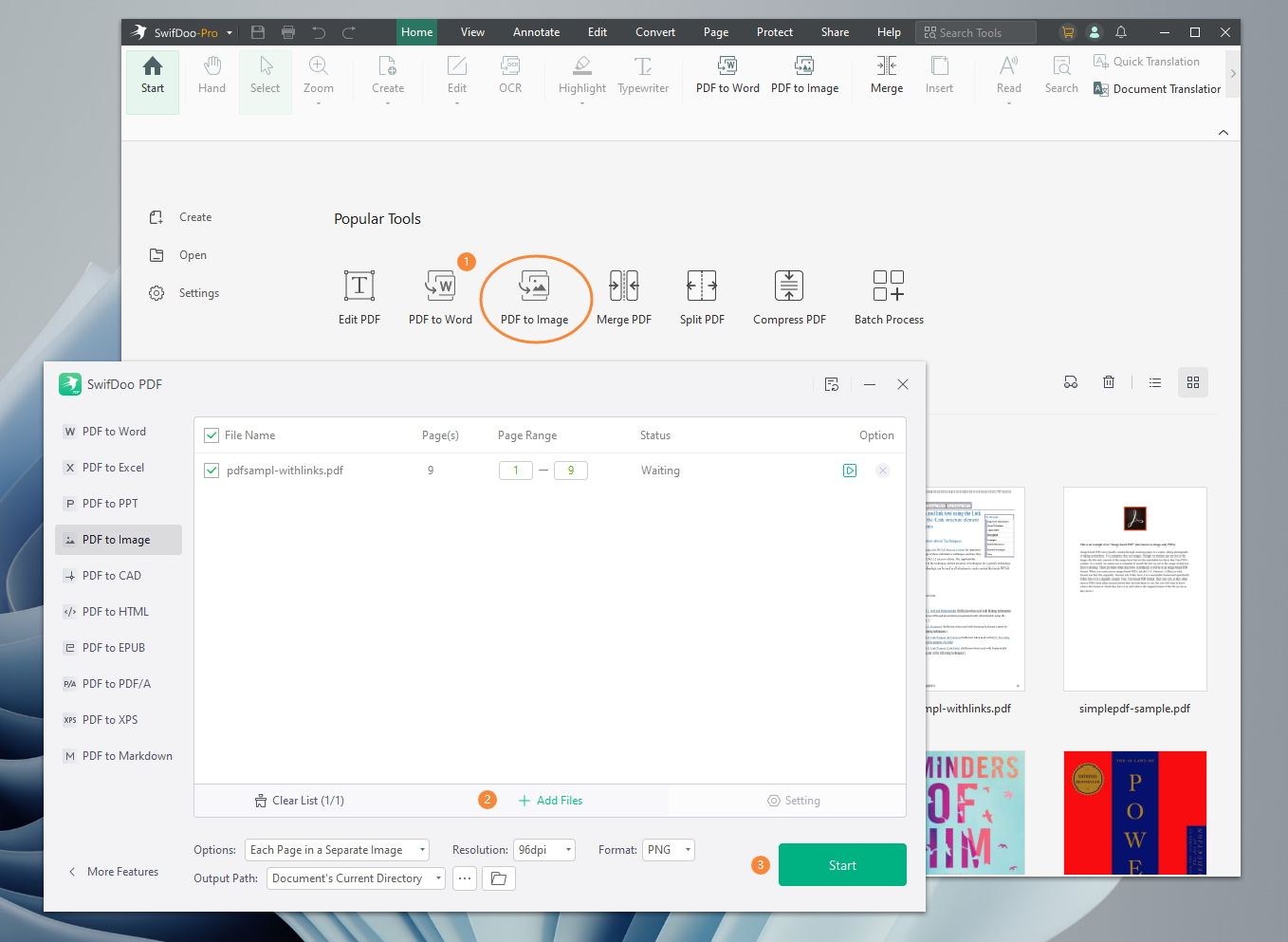Open the Output Path dropdown
This screenshot has height=942, width=1288.
coord(357,878)
